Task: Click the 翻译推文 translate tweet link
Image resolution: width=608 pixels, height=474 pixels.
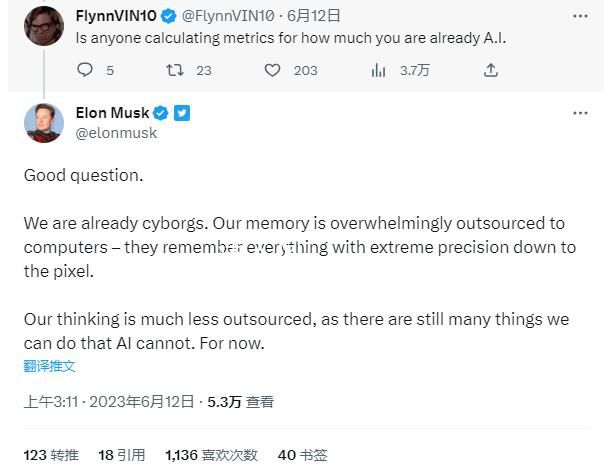Action: point(50,366)
